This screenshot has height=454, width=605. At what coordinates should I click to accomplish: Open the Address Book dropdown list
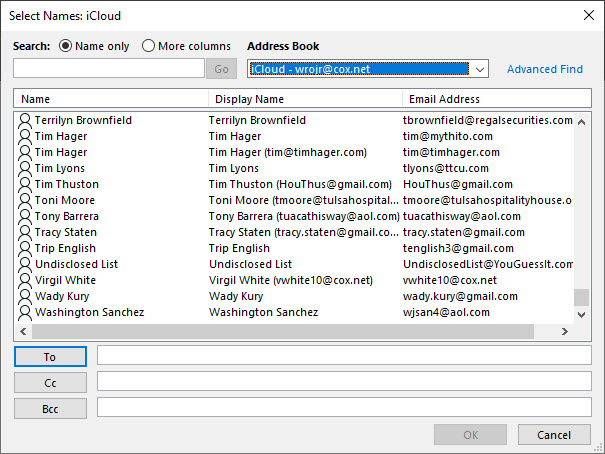(480, 69)
